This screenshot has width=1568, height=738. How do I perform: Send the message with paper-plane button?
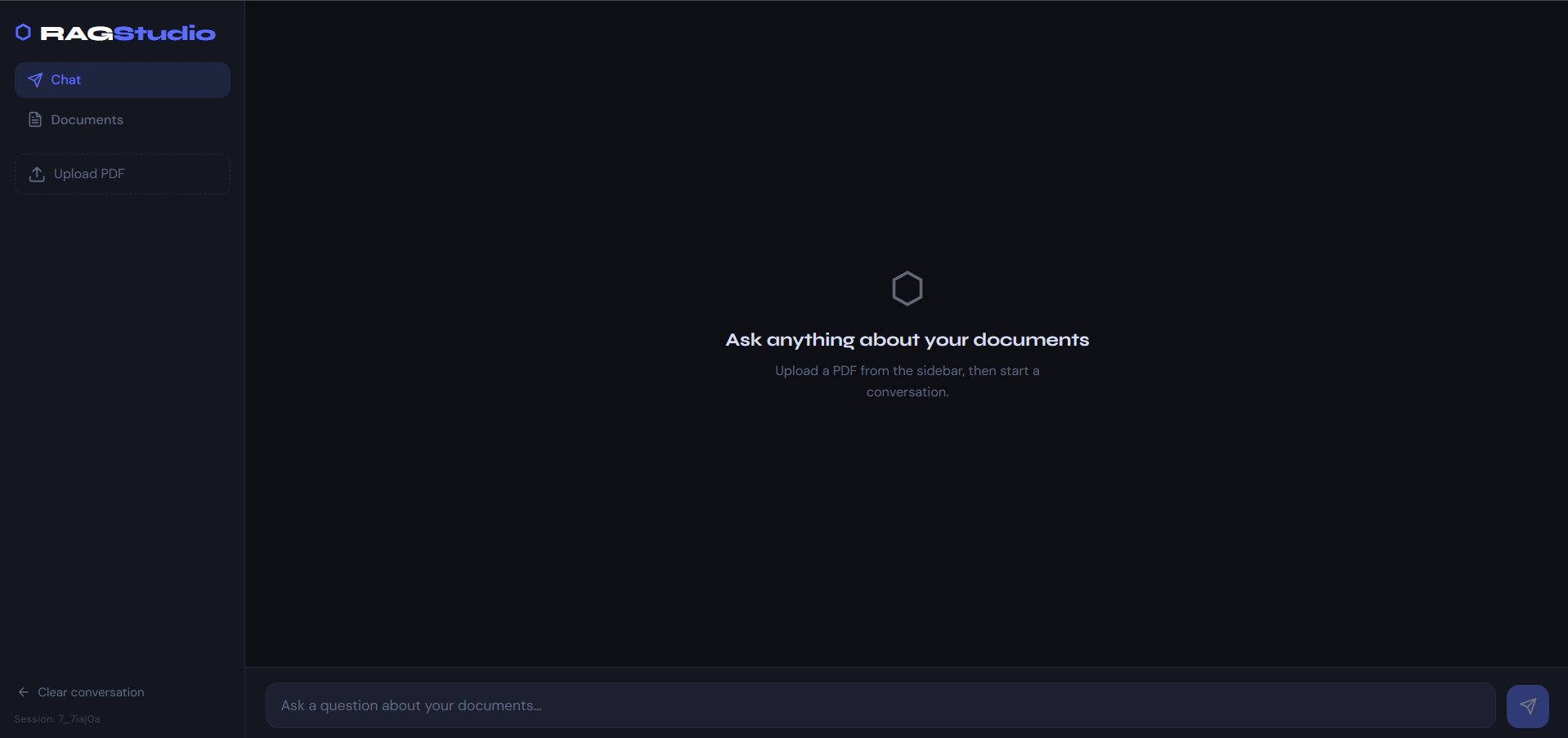click(1528, 706)
